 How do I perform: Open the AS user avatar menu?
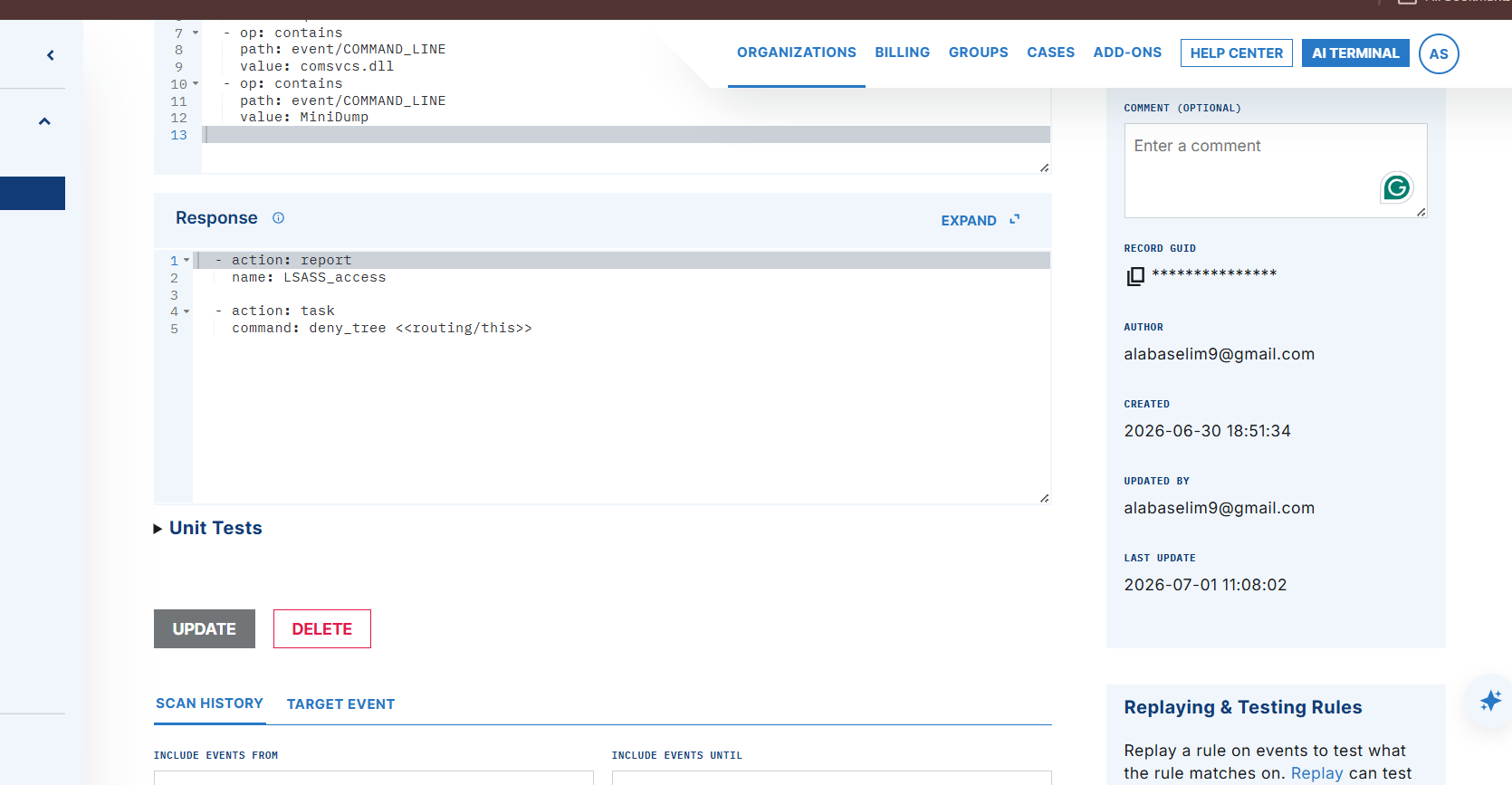(x=1439, y=53)
